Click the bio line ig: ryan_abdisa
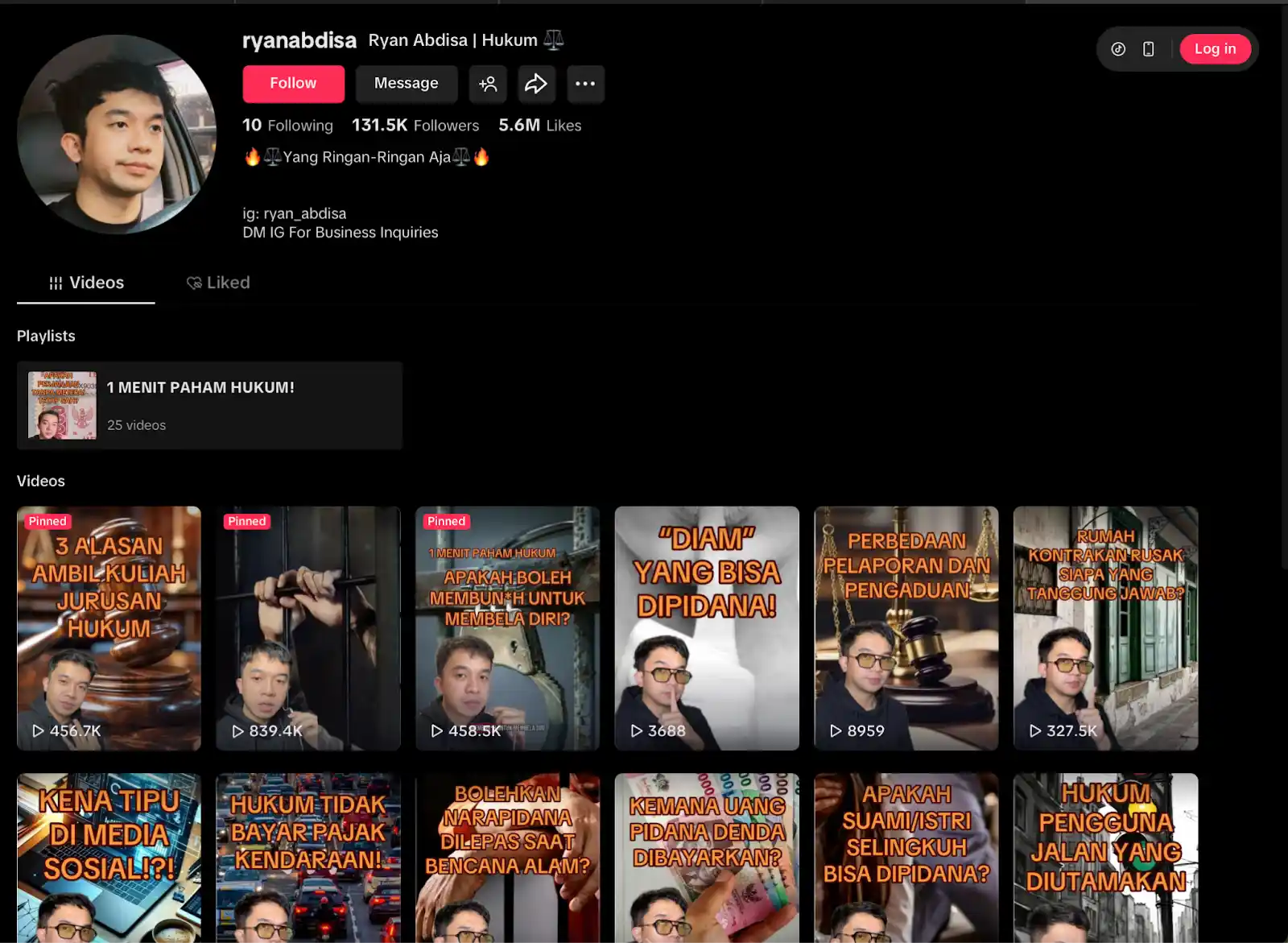Screen dimensions: 1288x943 (295, 213)
